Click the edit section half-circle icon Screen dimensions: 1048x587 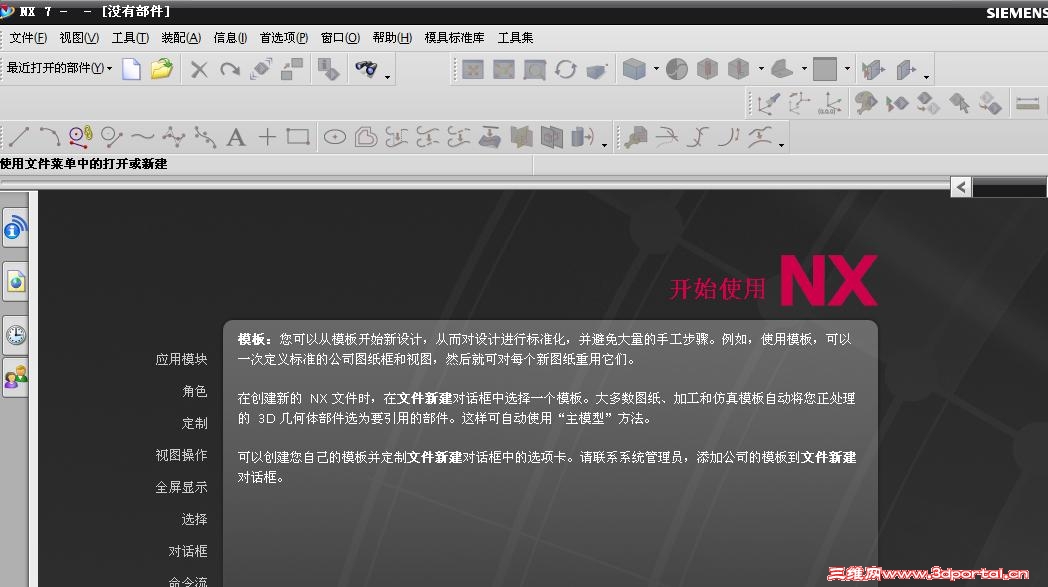point(676,69)
